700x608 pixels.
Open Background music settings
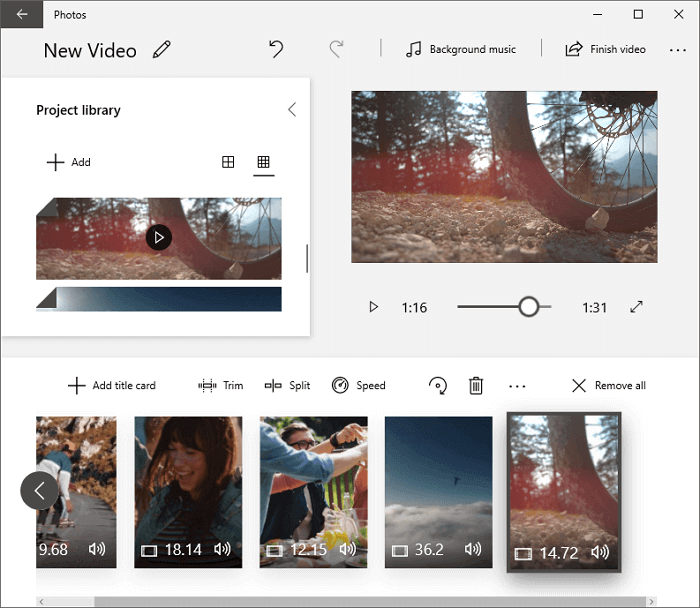click(x=459, y=50)
